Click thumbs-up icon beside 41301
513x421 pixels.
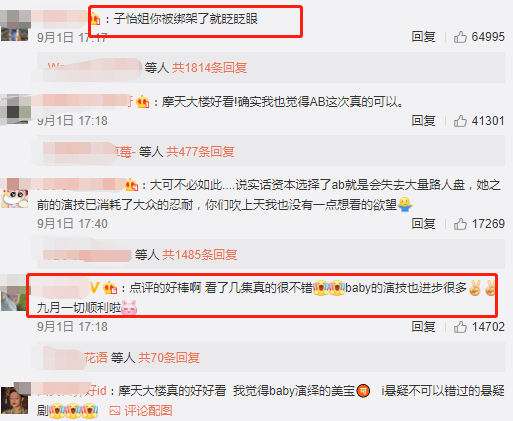point(460,121)
